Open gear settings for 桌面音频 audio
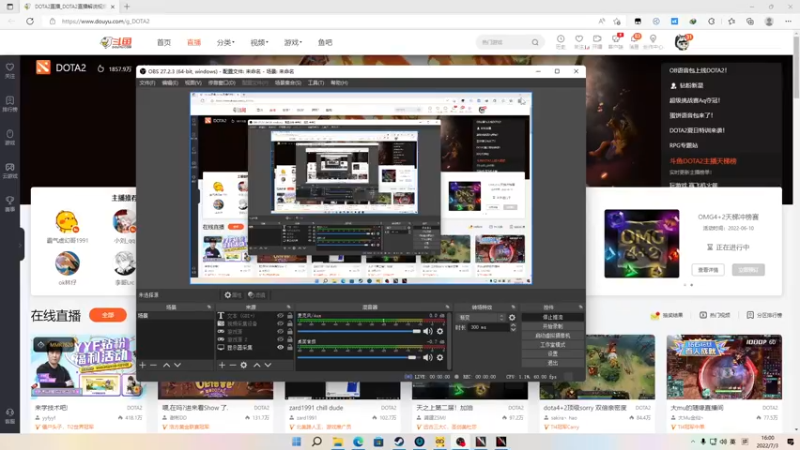 click(440, 358)
